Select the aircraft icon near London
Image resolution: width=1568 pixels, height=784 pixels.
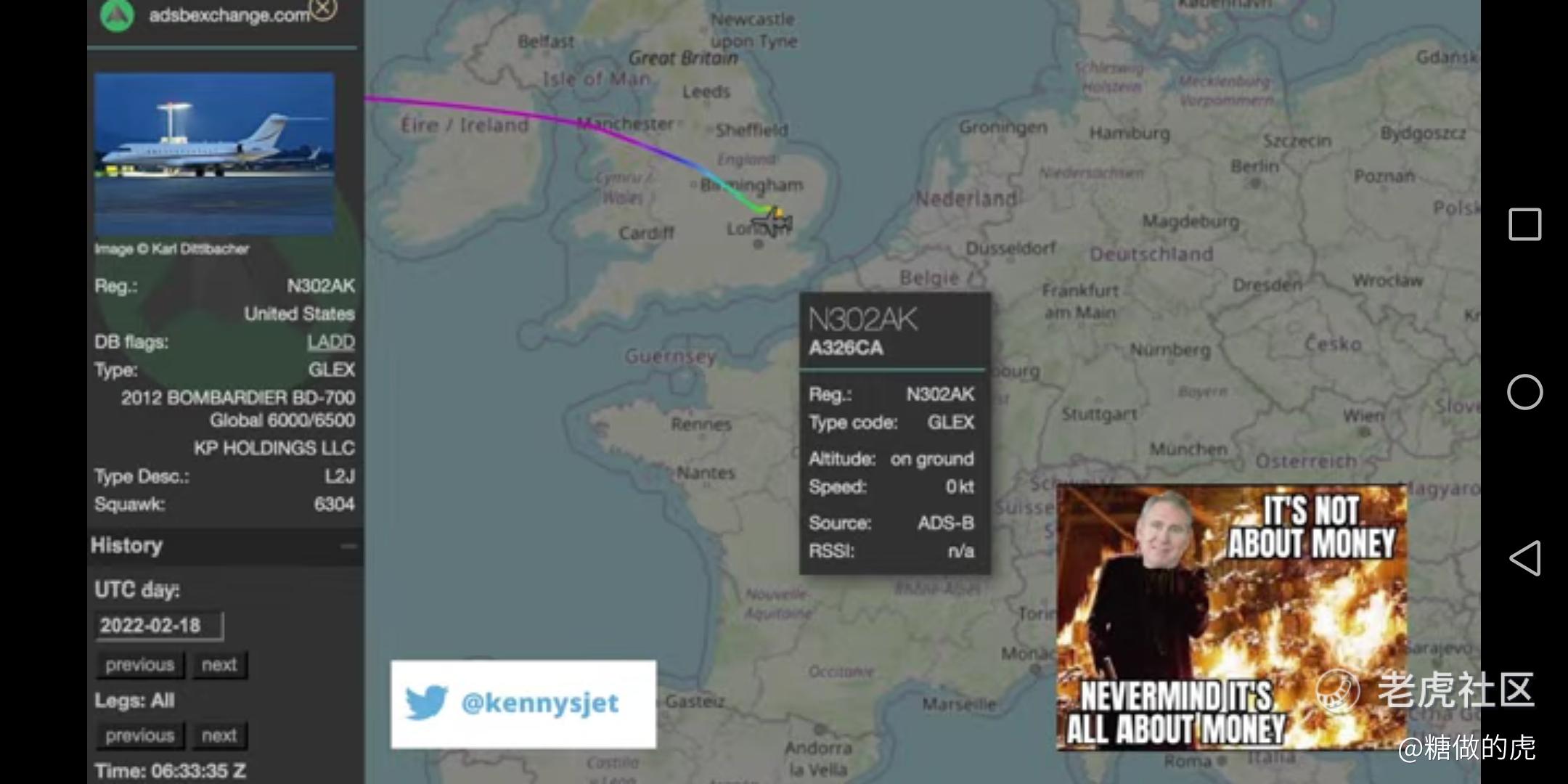[x=772, y=222]
